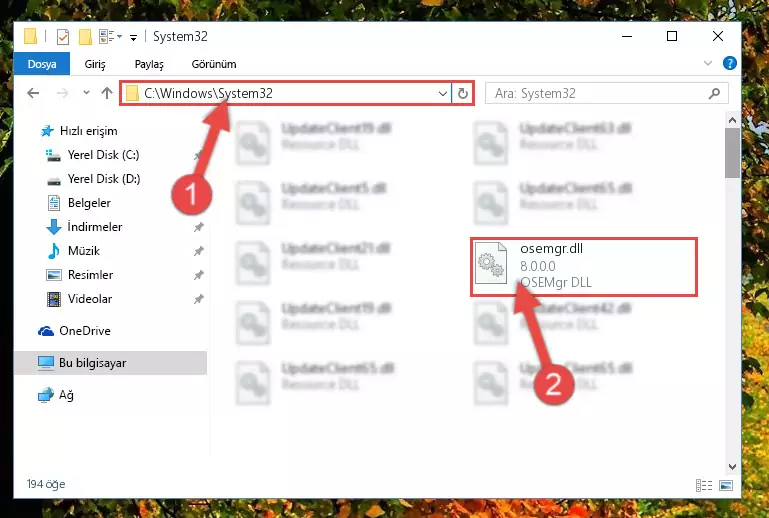Open Müzik folder in sidebar
The image size is (769, 518).
point(83,251)
